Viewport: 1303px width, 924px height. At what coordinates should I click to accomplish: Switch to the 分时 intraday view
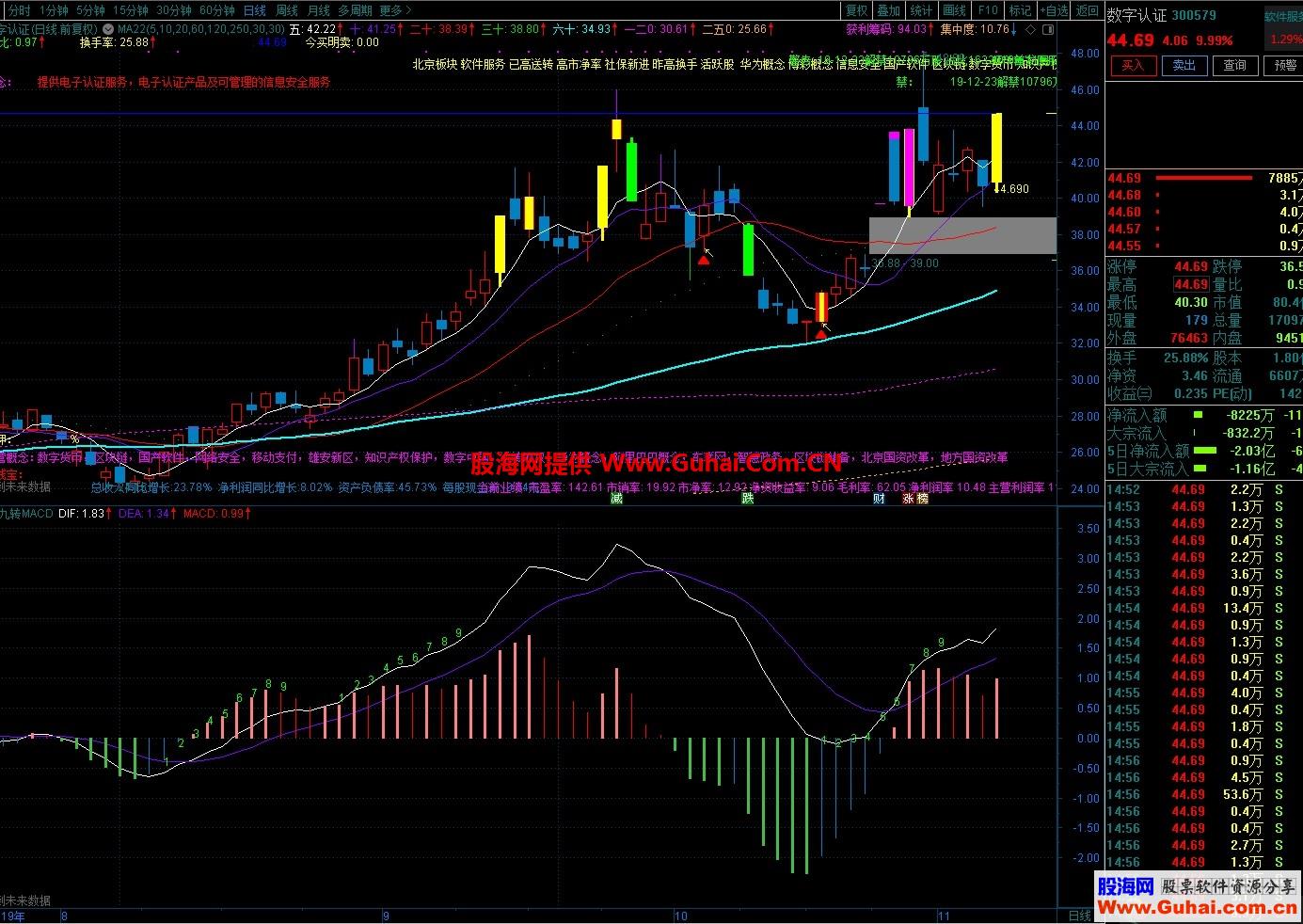coord(19,10)
